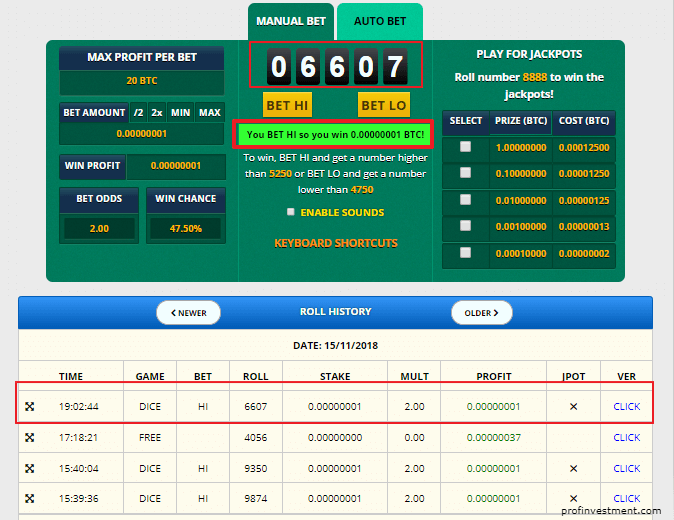
Task: Edit the bet amount field 0.00000001
Action: [141, 134]
